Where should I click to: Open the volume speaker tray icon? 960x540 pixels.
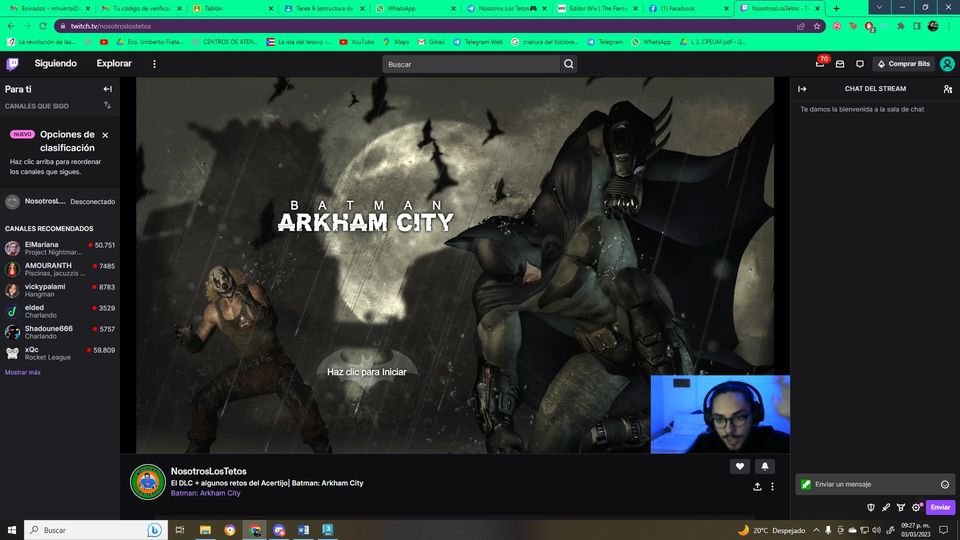[x=877, y=530]
